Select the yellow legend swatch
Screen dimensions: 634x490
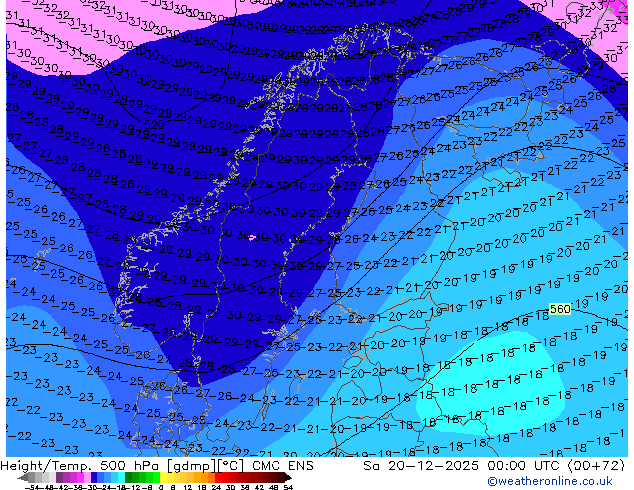point(163,478)
